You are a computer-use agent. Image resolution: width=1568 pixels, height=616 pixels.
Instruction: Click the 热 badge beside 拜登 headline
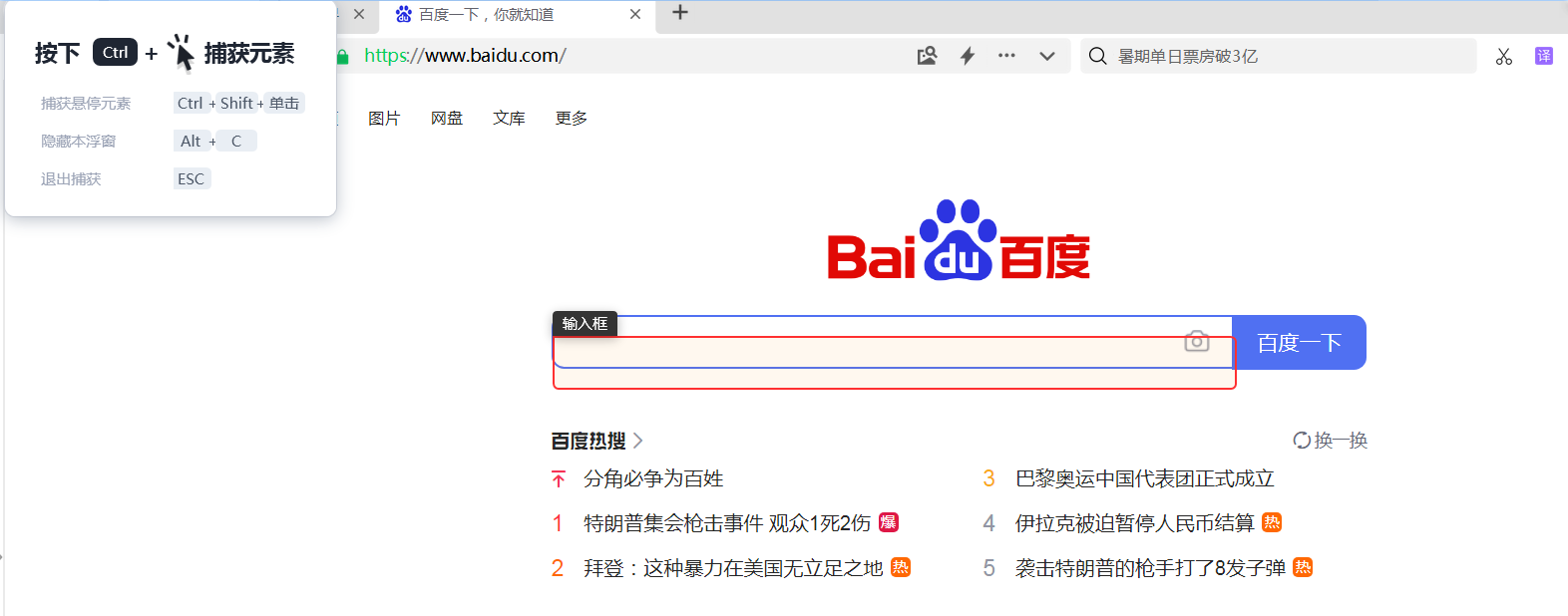(x=901, y=566)
